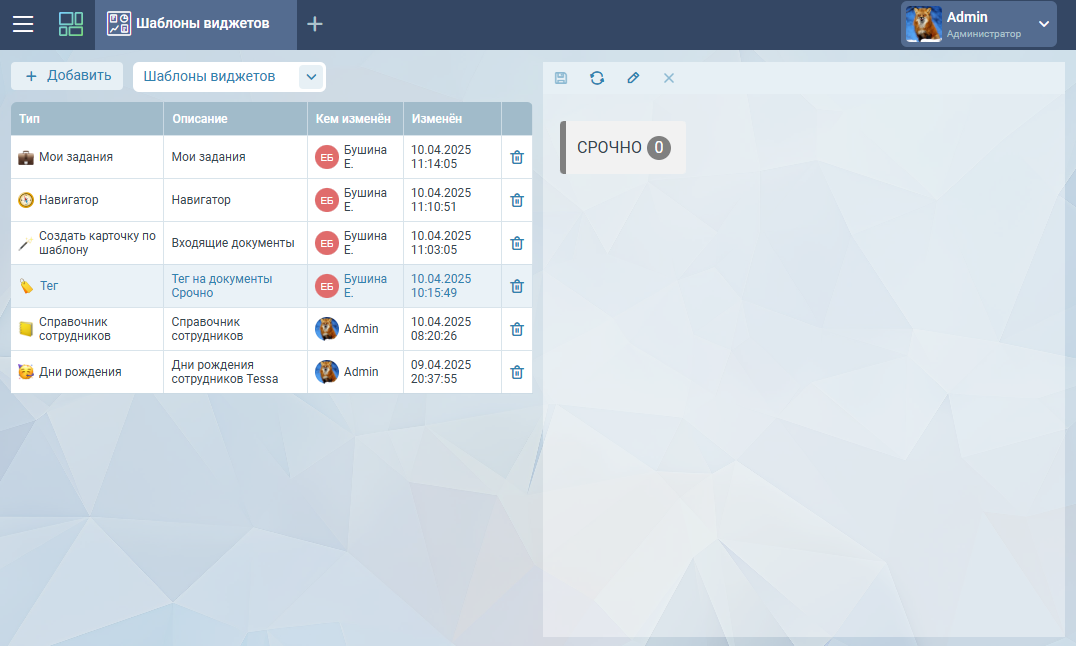The image size is (1076, 646).
Task: Sort by the Изменён column header
Action: 437,119
